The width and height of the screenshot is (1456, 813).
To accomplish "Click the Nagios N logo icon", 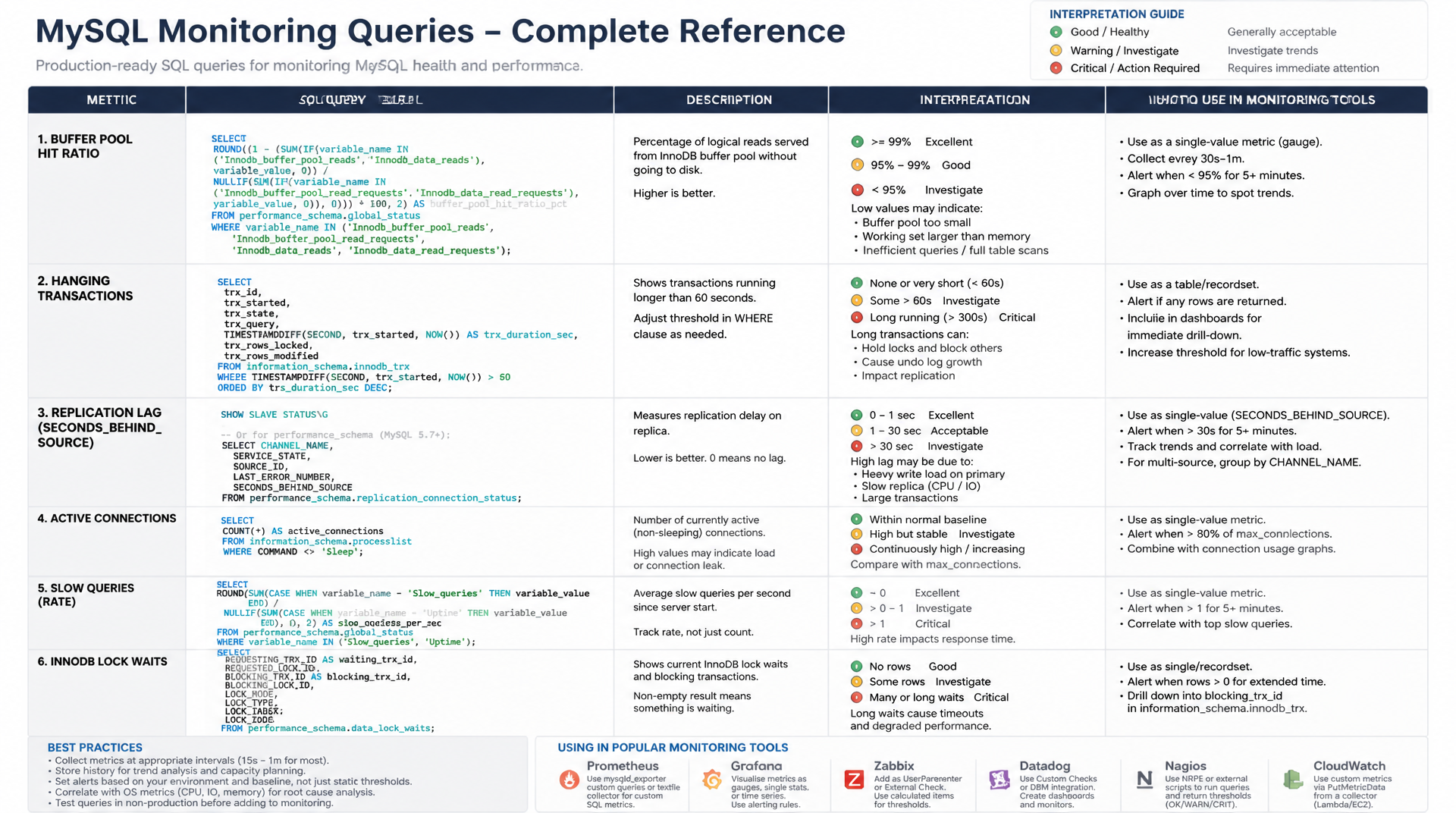I will (1144, 779).
